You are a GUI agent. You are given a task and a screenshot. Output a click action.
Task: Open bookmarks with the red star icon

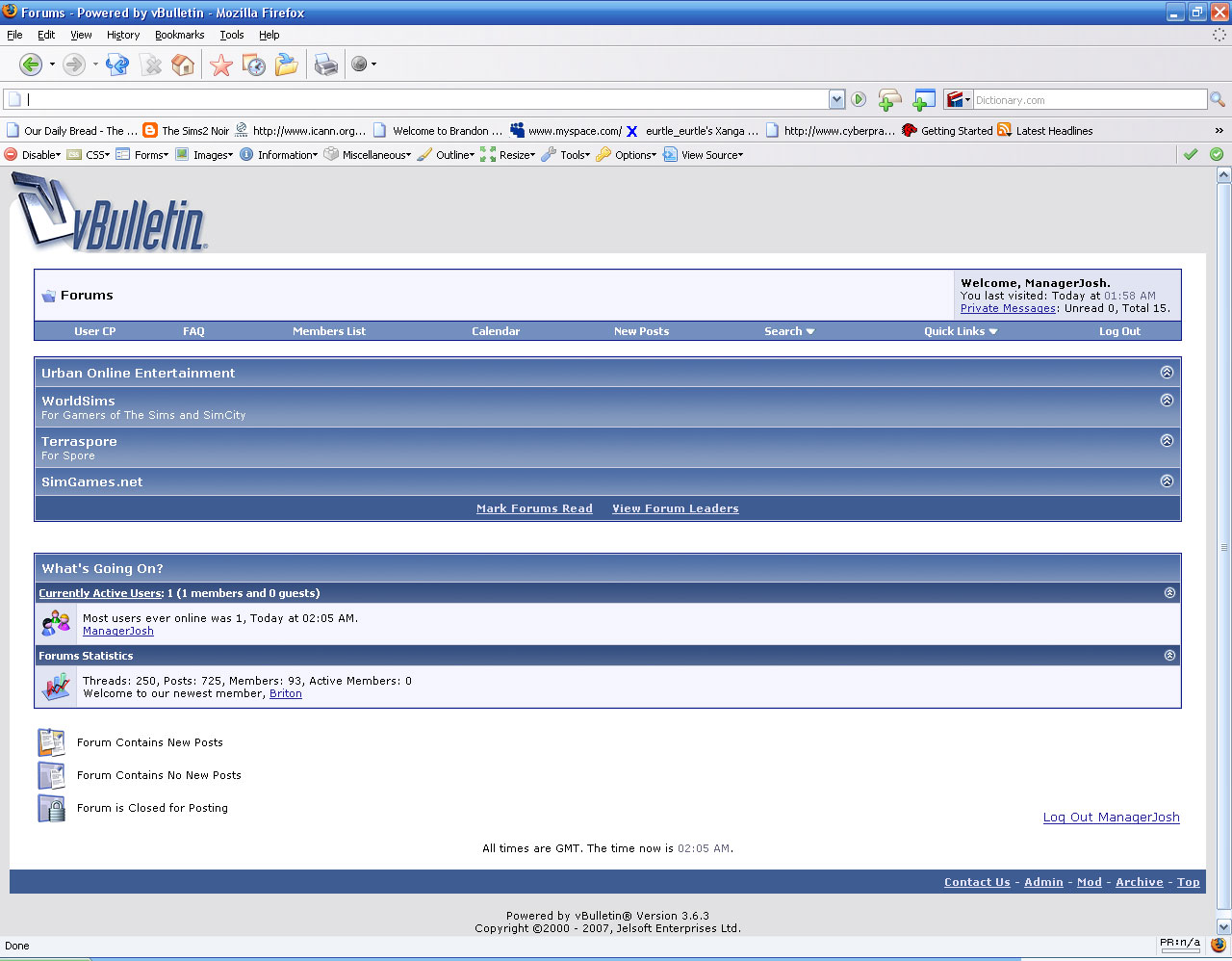(x=221, y=65)
